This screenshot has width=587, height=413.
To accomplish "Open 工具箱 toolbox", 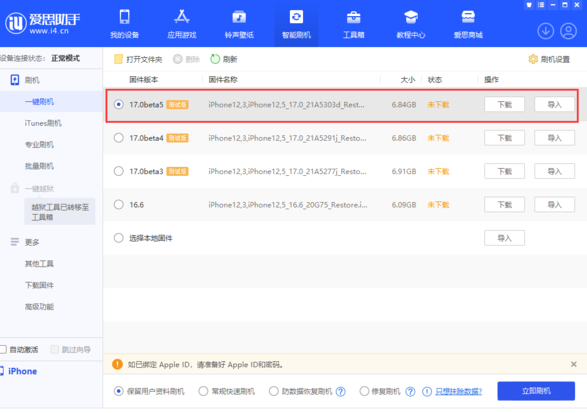I will tap(353, 24).
